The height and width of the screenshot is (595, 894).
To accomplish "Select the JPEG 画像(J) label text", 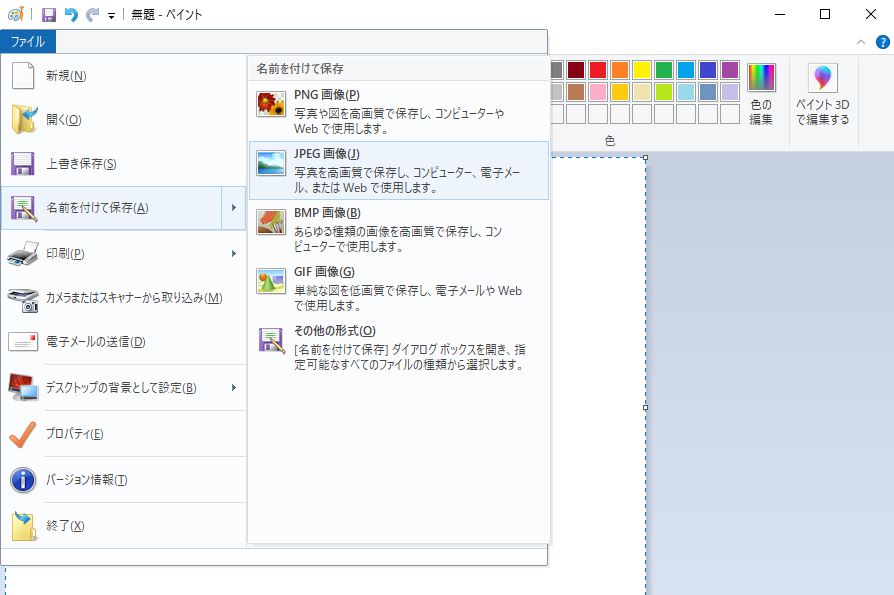I will point(327,154).
